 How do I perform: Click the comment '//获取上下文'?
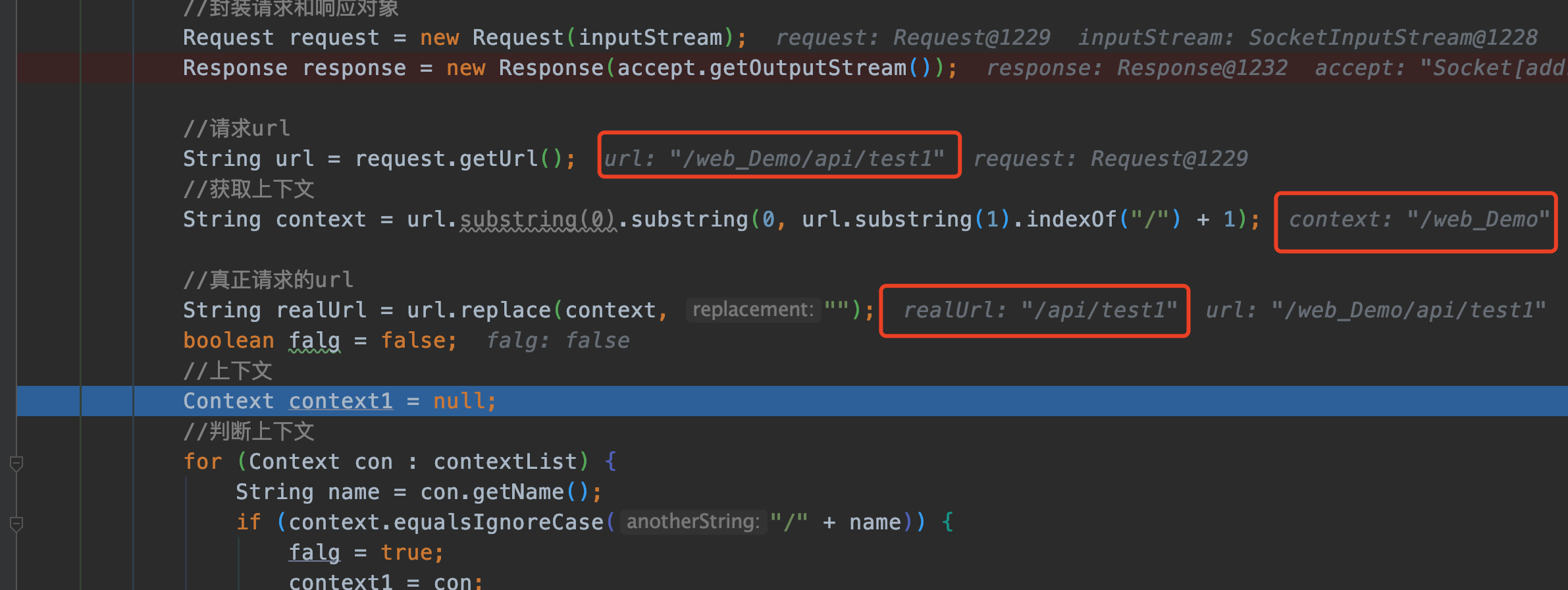click(x=249, y=189)
